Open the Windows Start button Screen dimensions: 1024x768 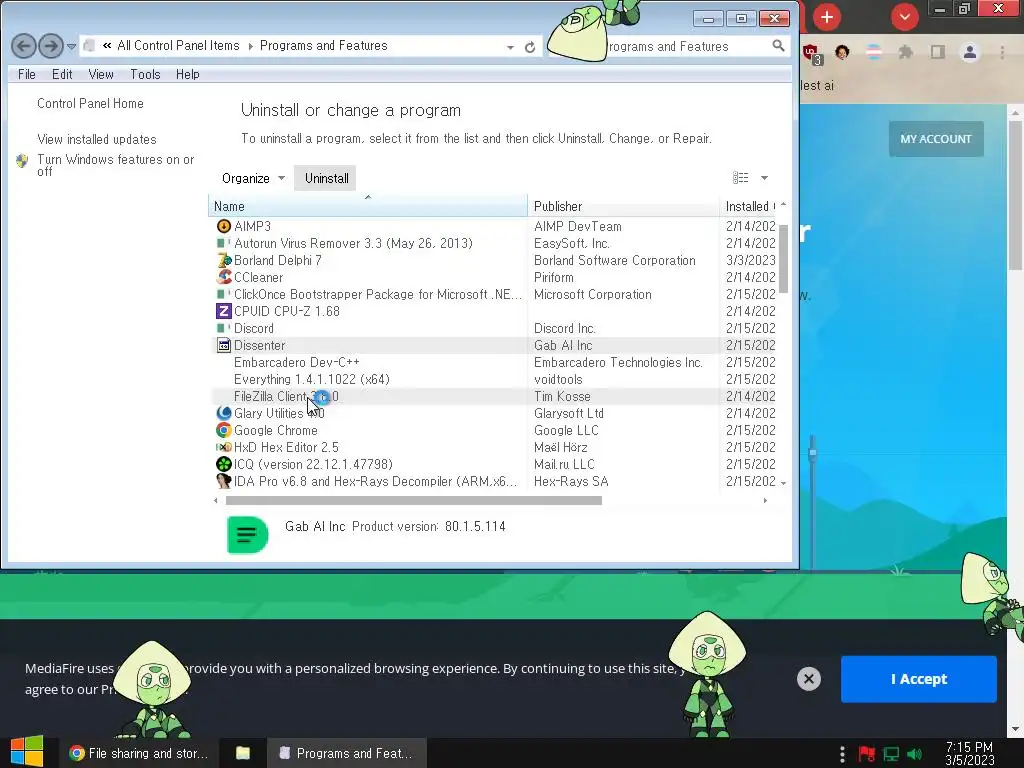[x=27, y=752]
